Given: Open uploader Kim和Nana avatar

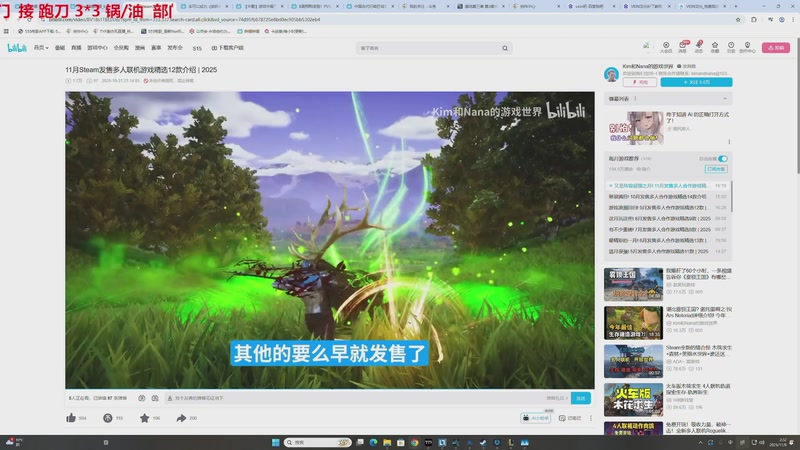Looking at the screenshot, I should 611,74.
